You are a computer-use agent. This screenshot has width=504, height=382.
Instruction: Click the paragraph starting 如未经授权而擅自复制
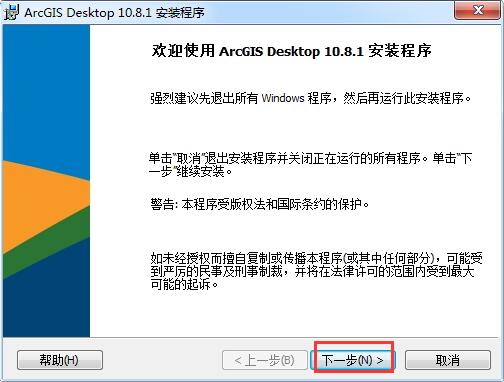point(316,271)
